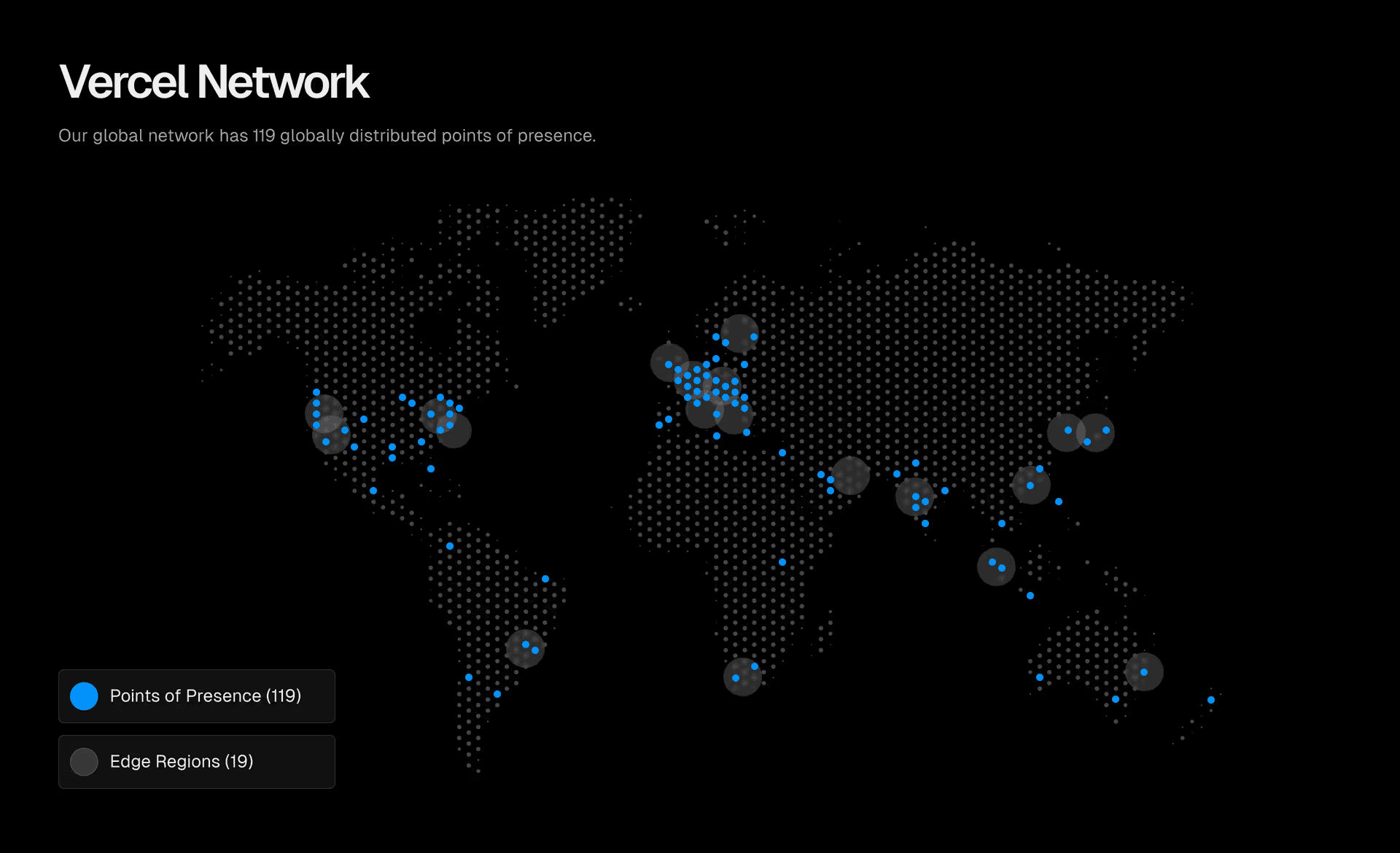Screen dimensions: 1400x853
Task: Click the blue marker near New Zealand
Action: (1211, 698)
